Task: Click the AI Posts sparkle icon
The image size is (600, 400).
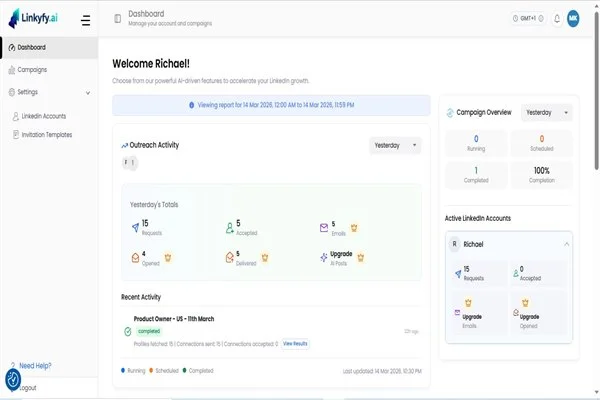Action: [x=324, y=258]
